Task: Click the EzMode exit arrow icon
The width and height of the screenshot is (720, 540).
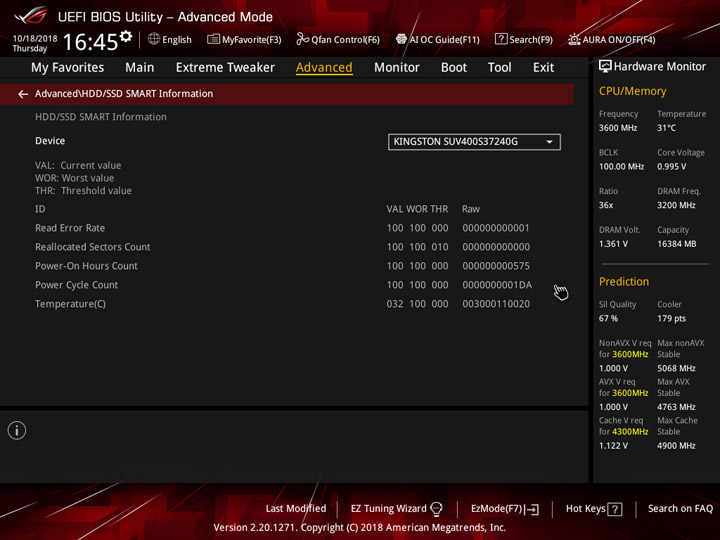Action: [x=532, y=509]
